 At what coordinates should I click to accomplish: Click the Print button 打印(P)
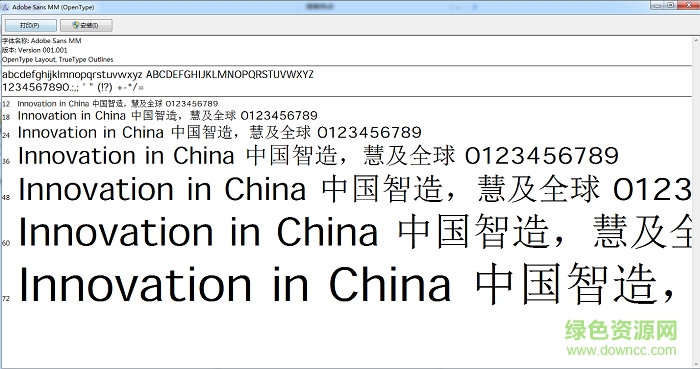click(x=30, y=25)
